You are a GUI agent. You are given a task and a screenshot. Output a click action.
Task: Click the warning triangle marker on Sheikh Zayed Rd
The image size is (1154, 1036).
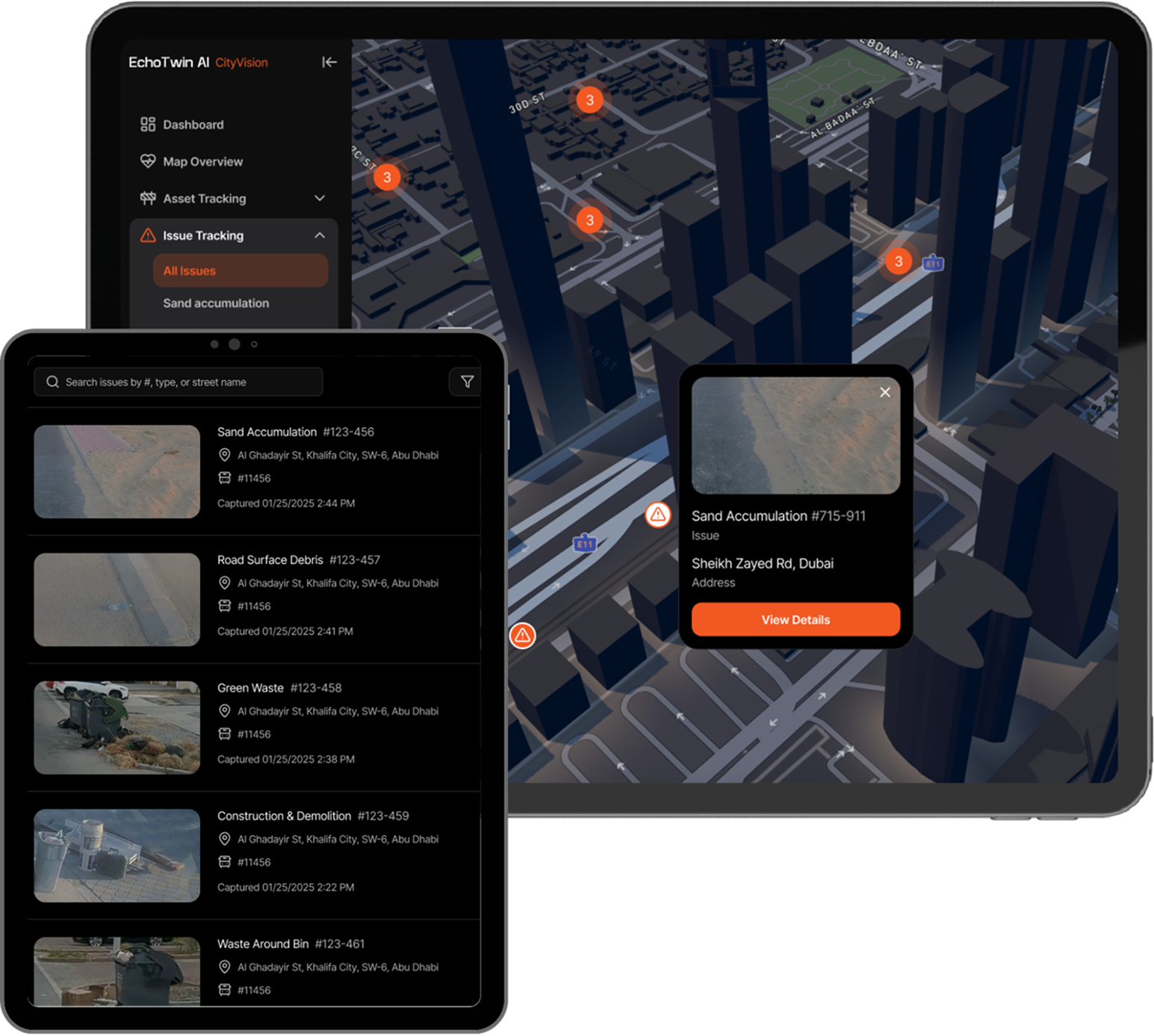point(658,515)
